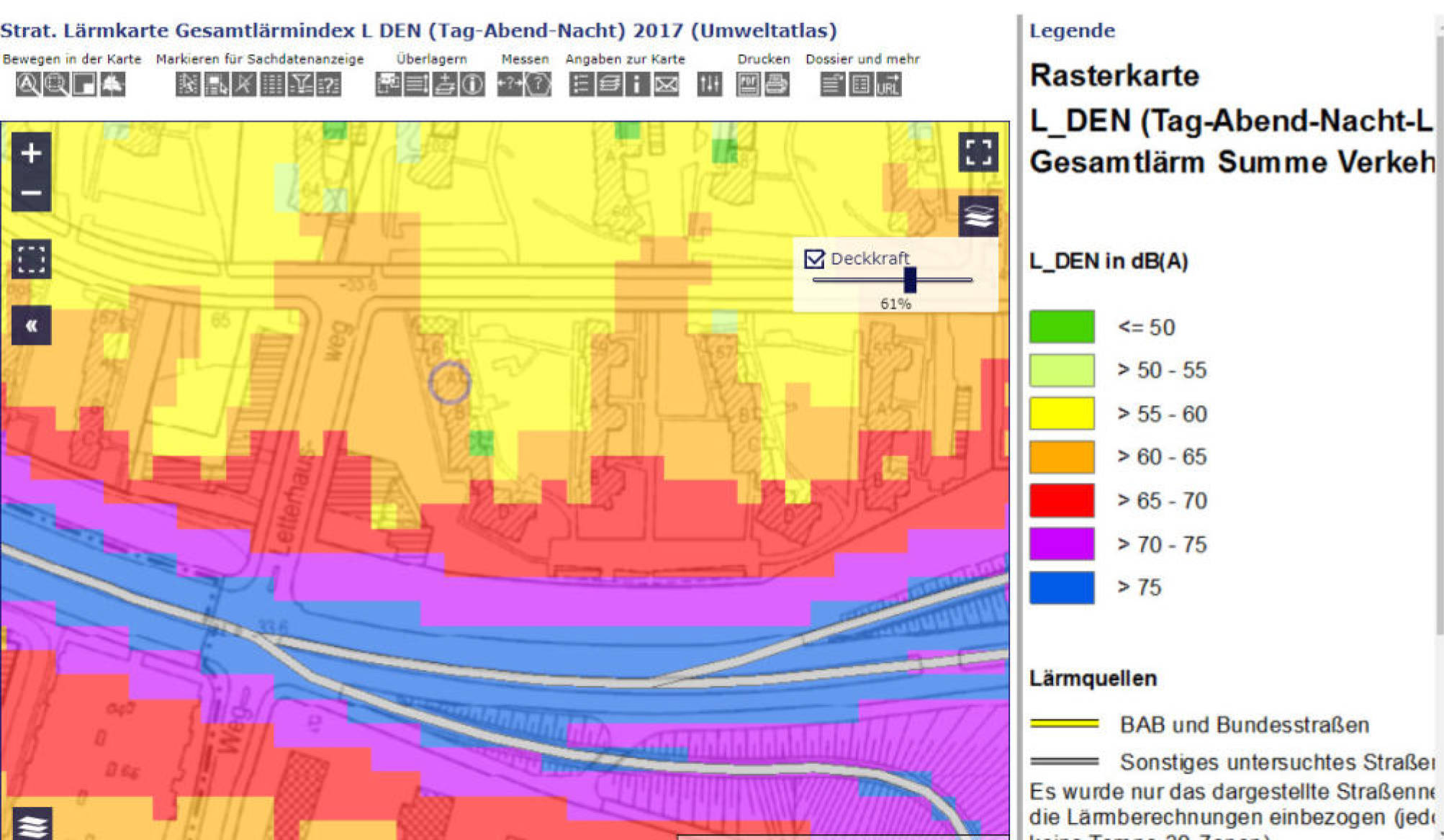Open the sliders settings icon
1444x840 pixels.
(709, 85)
